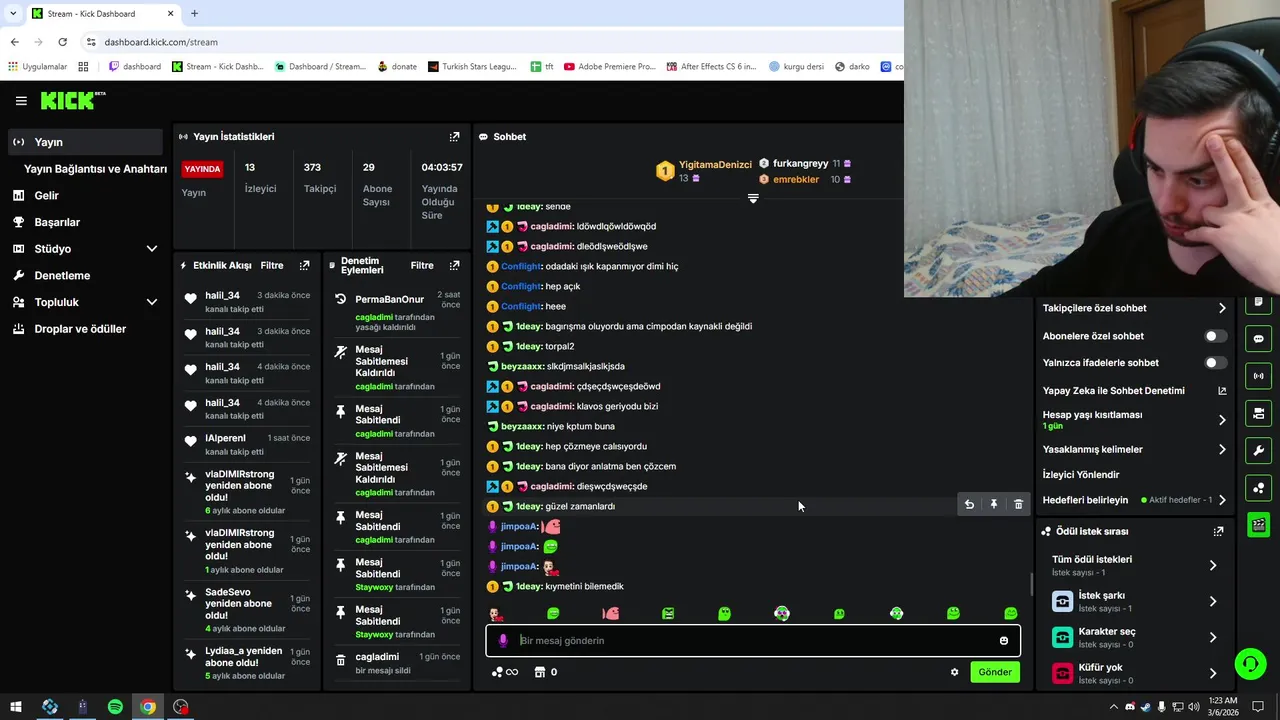
Task: Click inside the Bir mesaj gönderin field
Action: coord(753,641)
